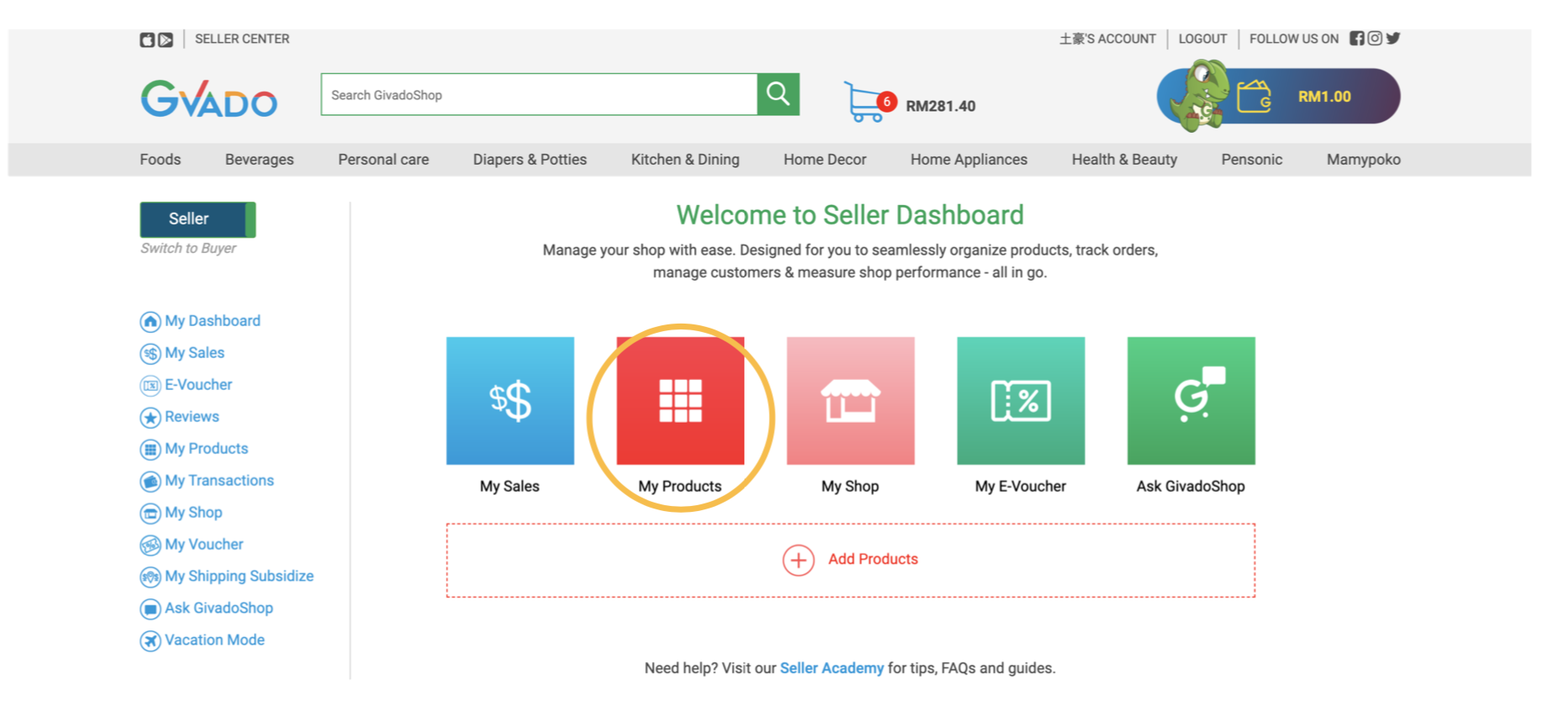Click the My Shipping Subsidize sidebar icon
Screen dimensions: 1568x701
150,577
